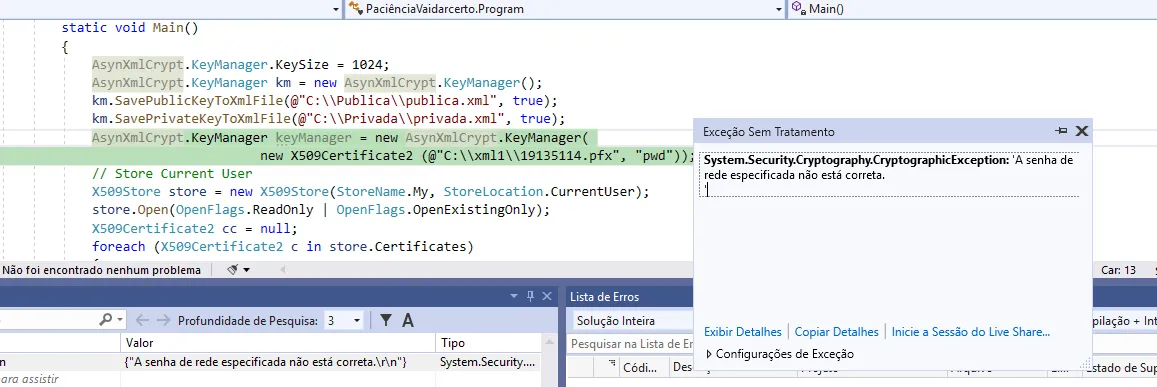This screenshot has width=1157, height=387.
Task: Expand Configurações de Exceção section
Action: pos(780,354)
